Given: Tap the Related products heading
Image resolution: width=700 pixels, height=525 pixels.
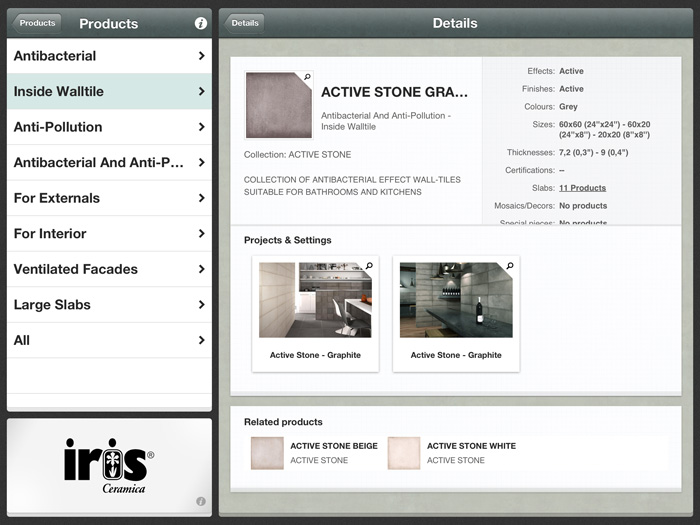Looking at the screenshot, I should point(283,422).
